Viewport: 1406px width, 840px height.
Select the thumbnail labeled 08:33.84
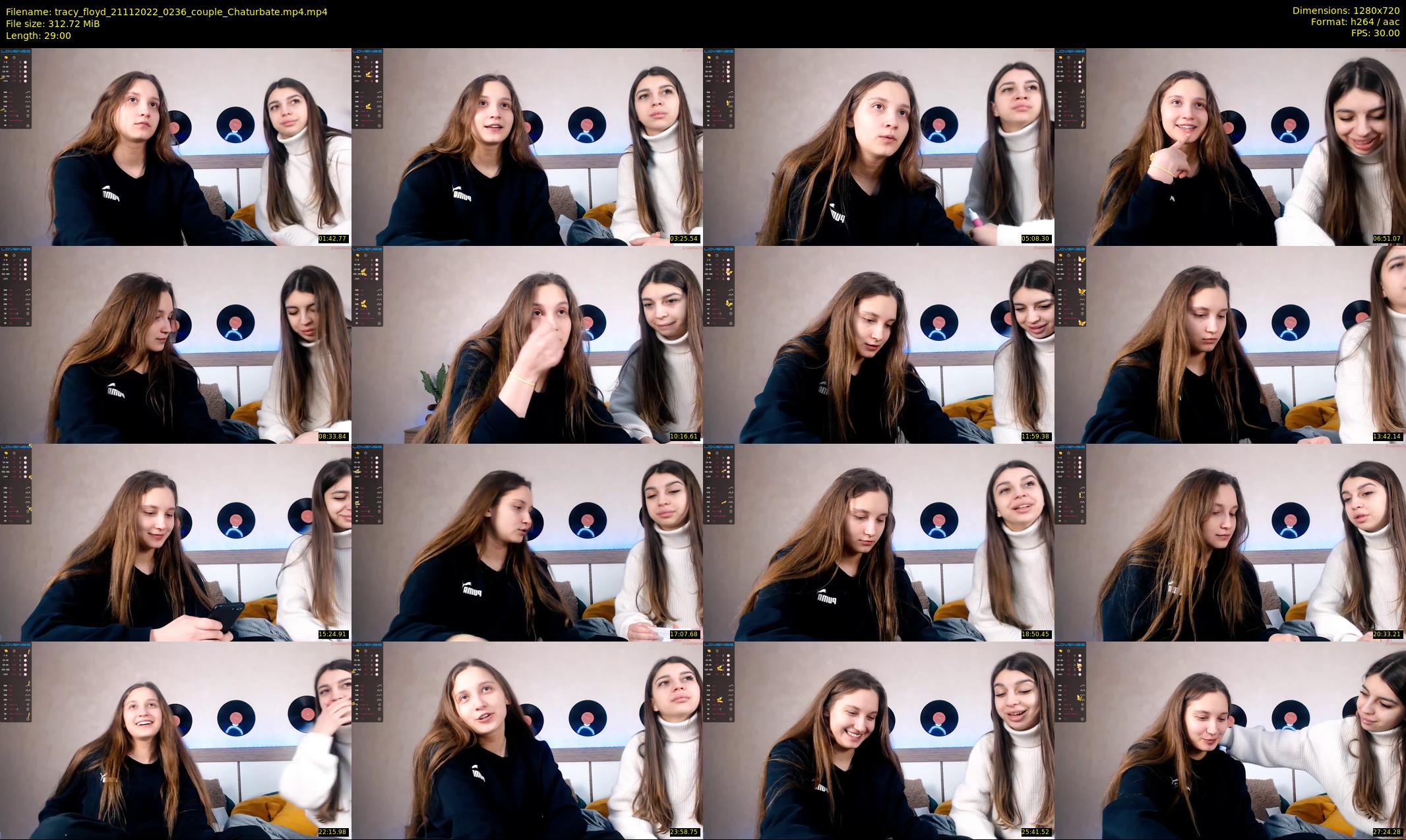point(175,344)
